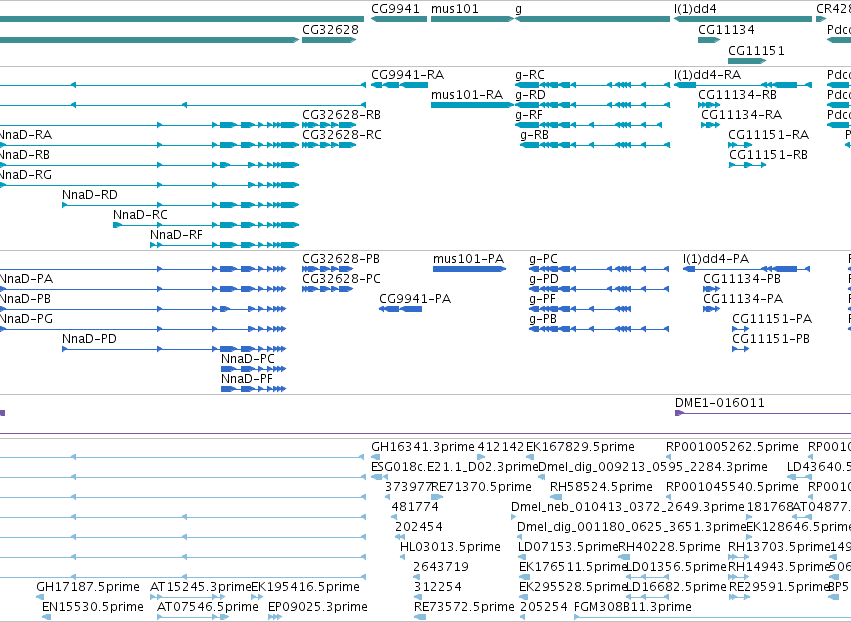Select the CG11151-RB transcript
The height and width of the screenshot is (622, 851).
(x=747, y=165)
